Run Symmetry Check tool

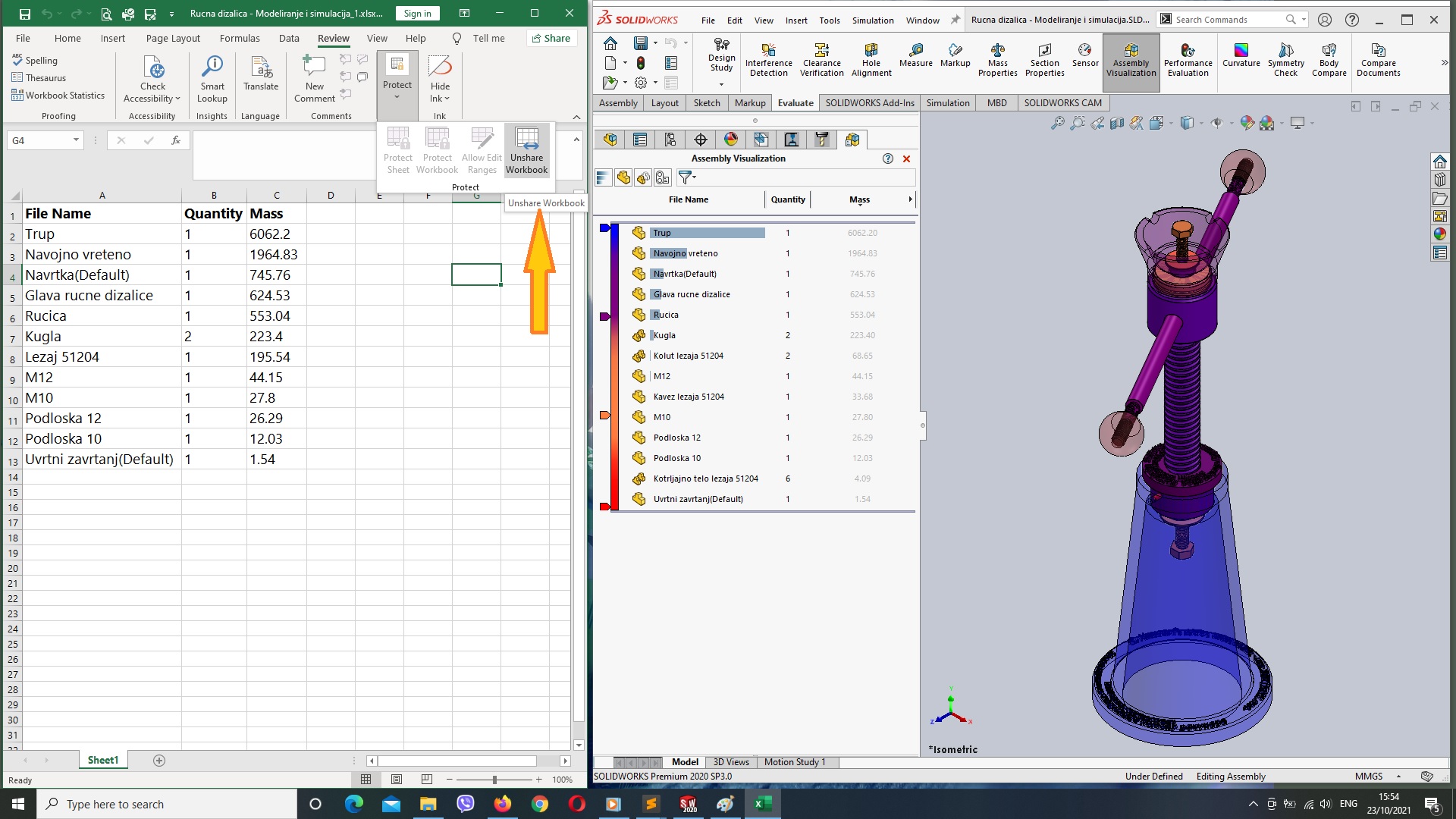[1285, 60]
